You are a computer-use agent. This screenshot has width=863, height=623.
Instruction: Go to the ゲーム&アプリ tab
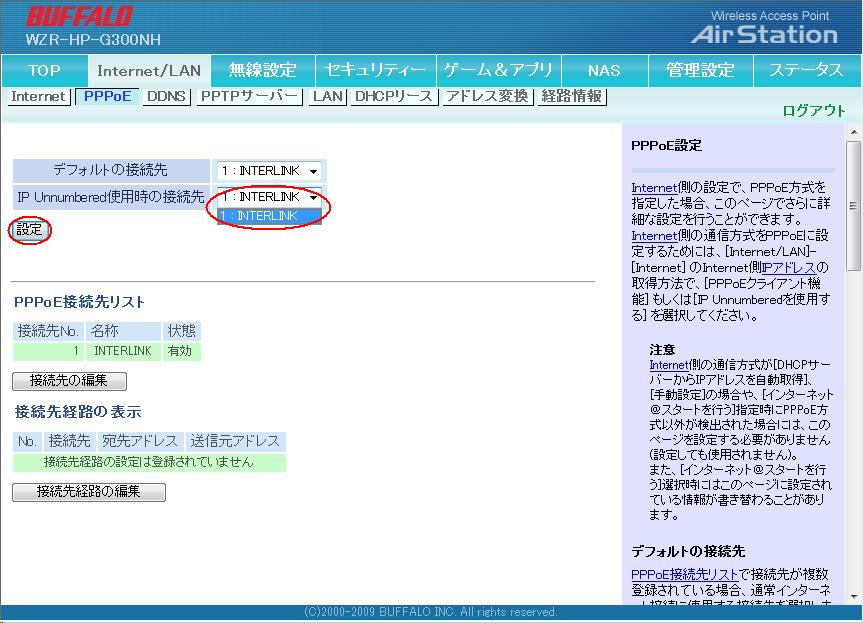click(x=498, y=70)
